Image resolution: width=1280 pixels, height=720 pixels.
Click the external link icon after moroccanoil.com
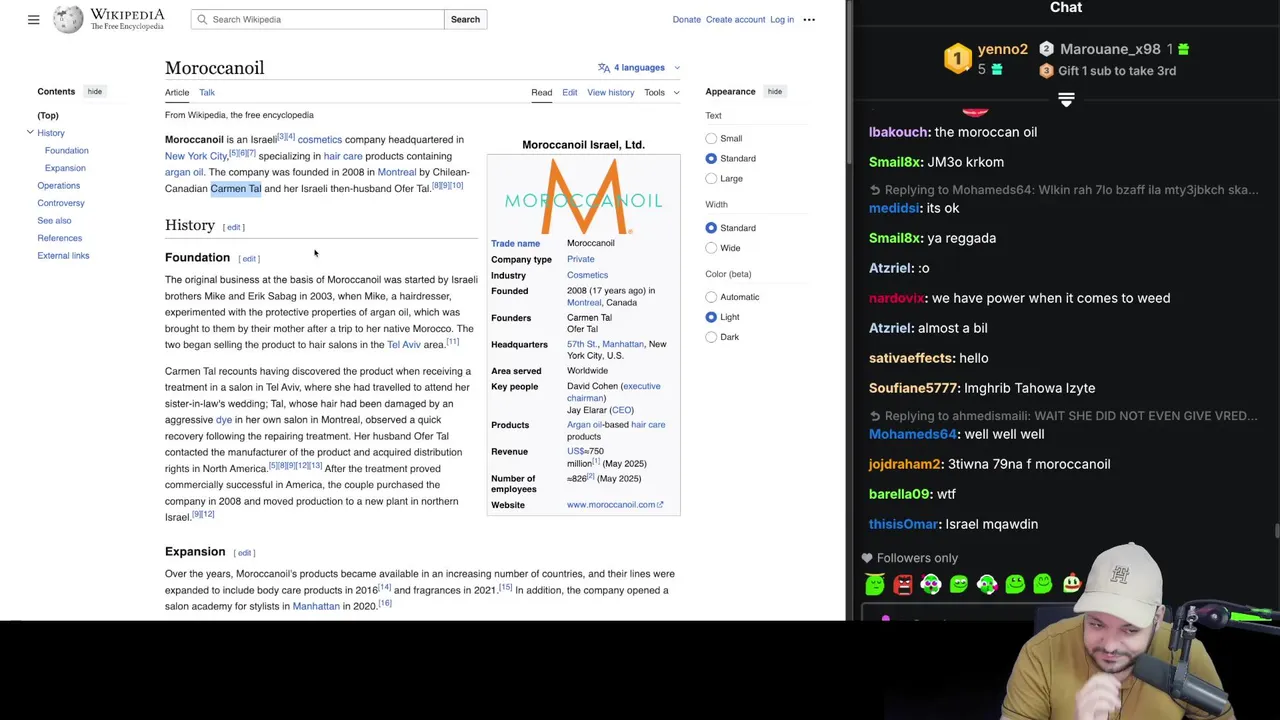pos(660,505)
